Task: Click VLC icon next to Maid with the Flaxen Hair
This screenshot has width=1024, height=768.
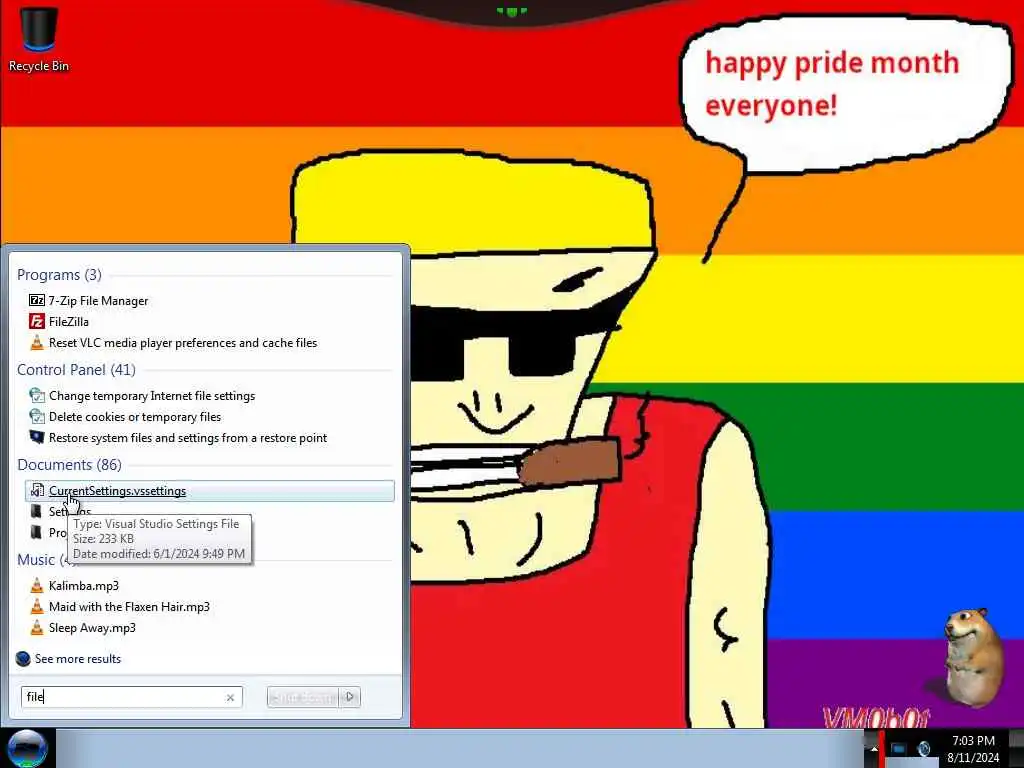Action: tap(37, 607)
